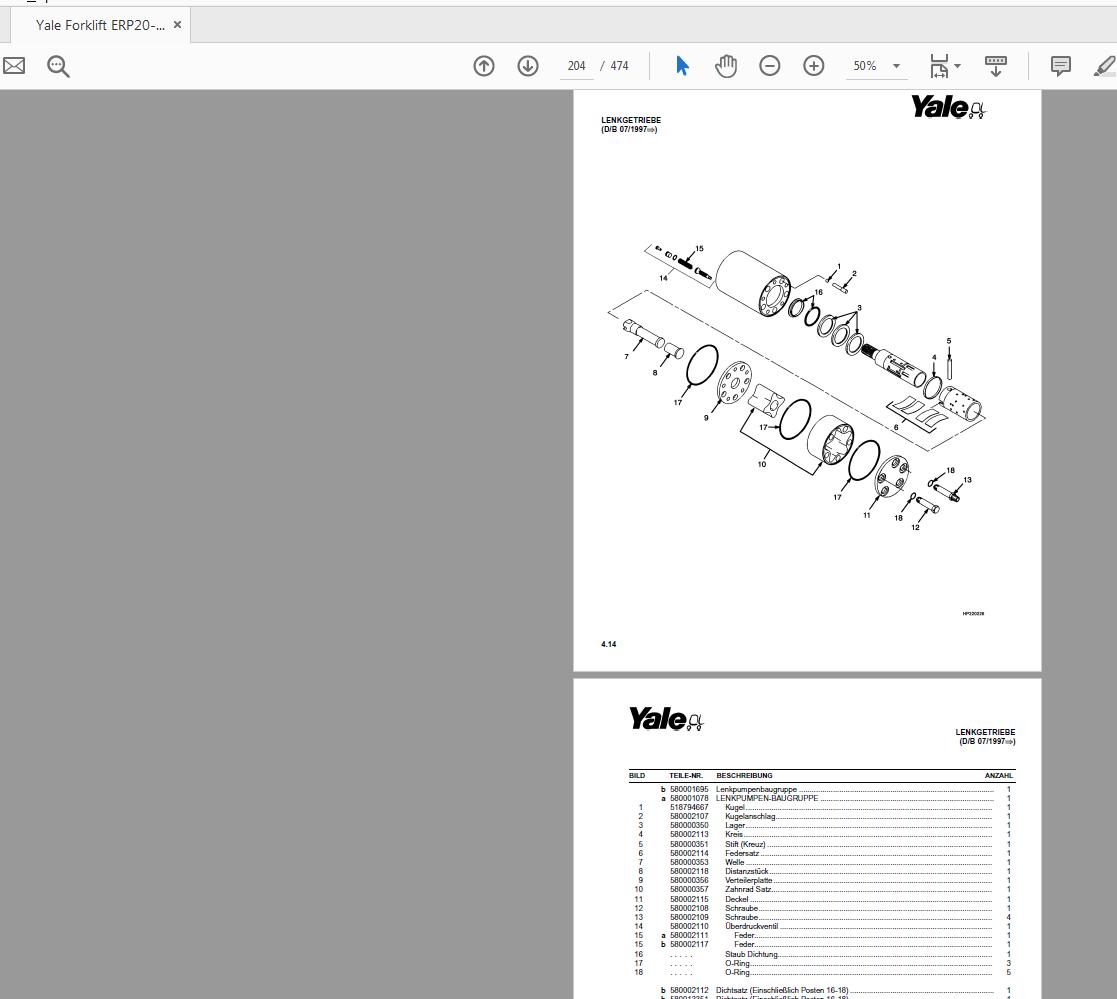1117x999 pixels.
Task: Go to previous page with up arrow
Action: [x=483, y=66]
